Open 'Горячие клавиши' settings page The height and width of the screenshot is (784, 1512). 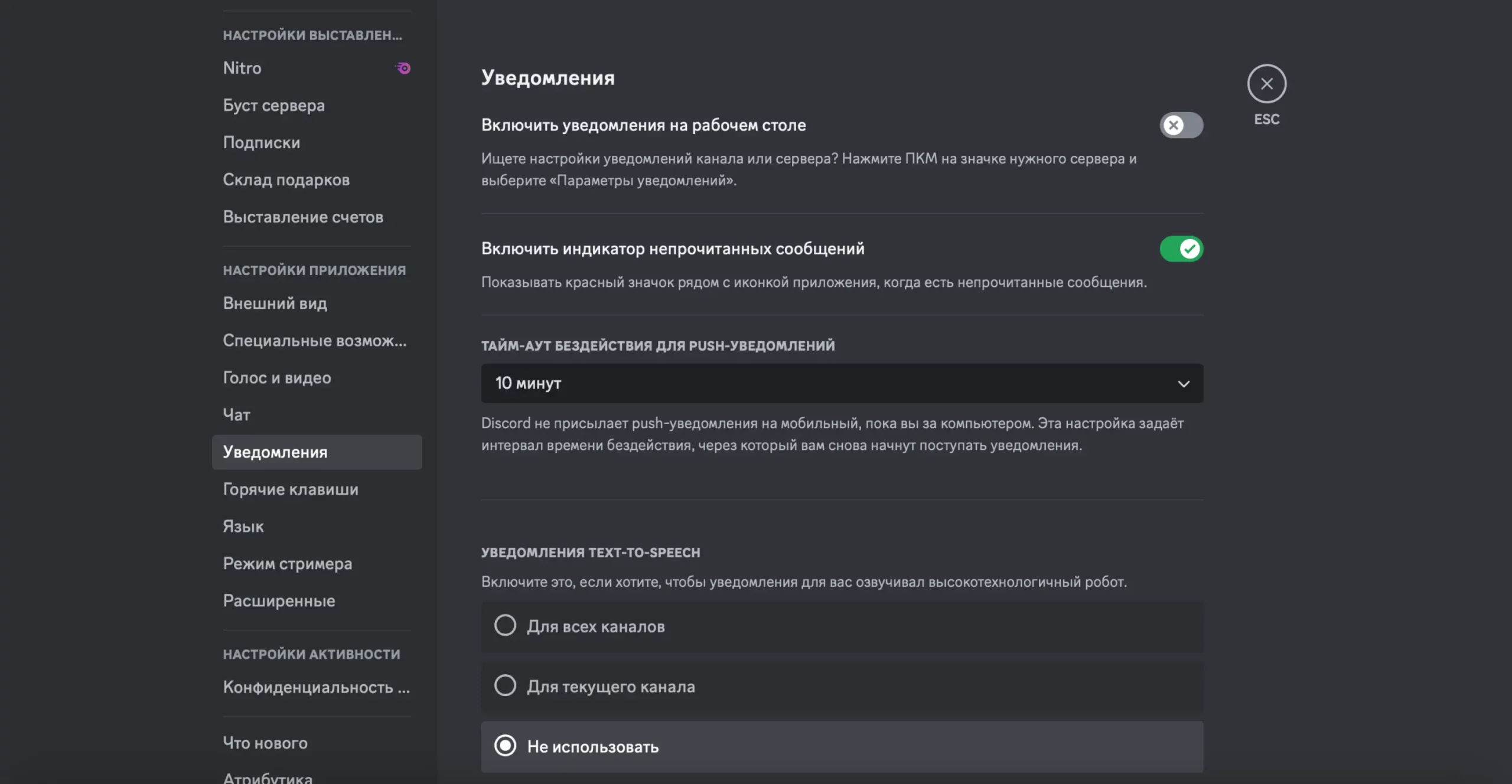pyautogui.click(x=291, y=489)
